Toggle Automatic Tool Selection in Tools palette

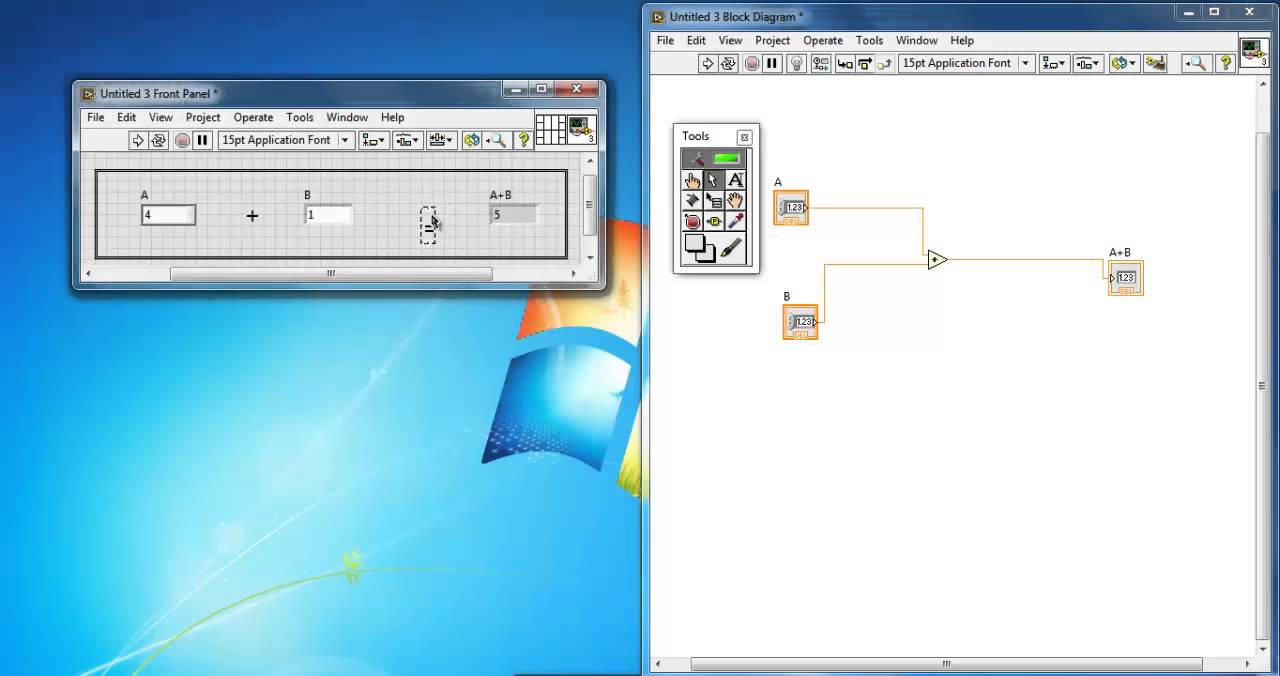715,159
